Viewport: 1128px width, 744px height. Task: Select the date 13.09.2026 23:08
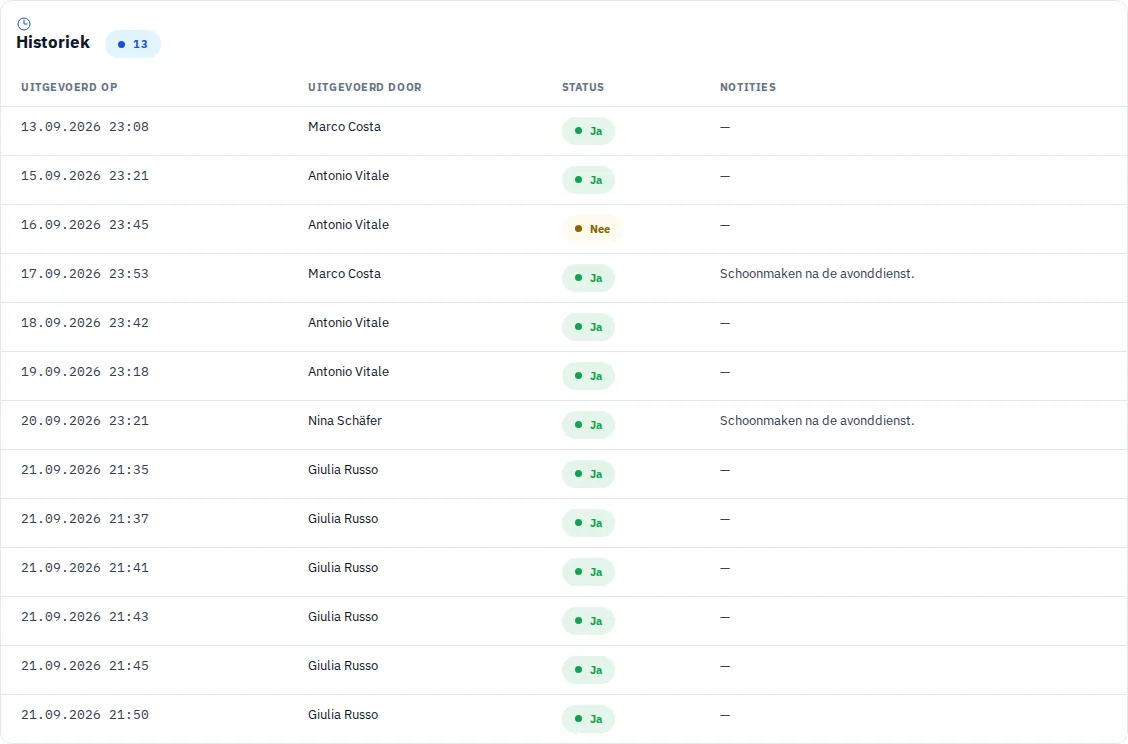pyautogui.click(x=85, y=127)
